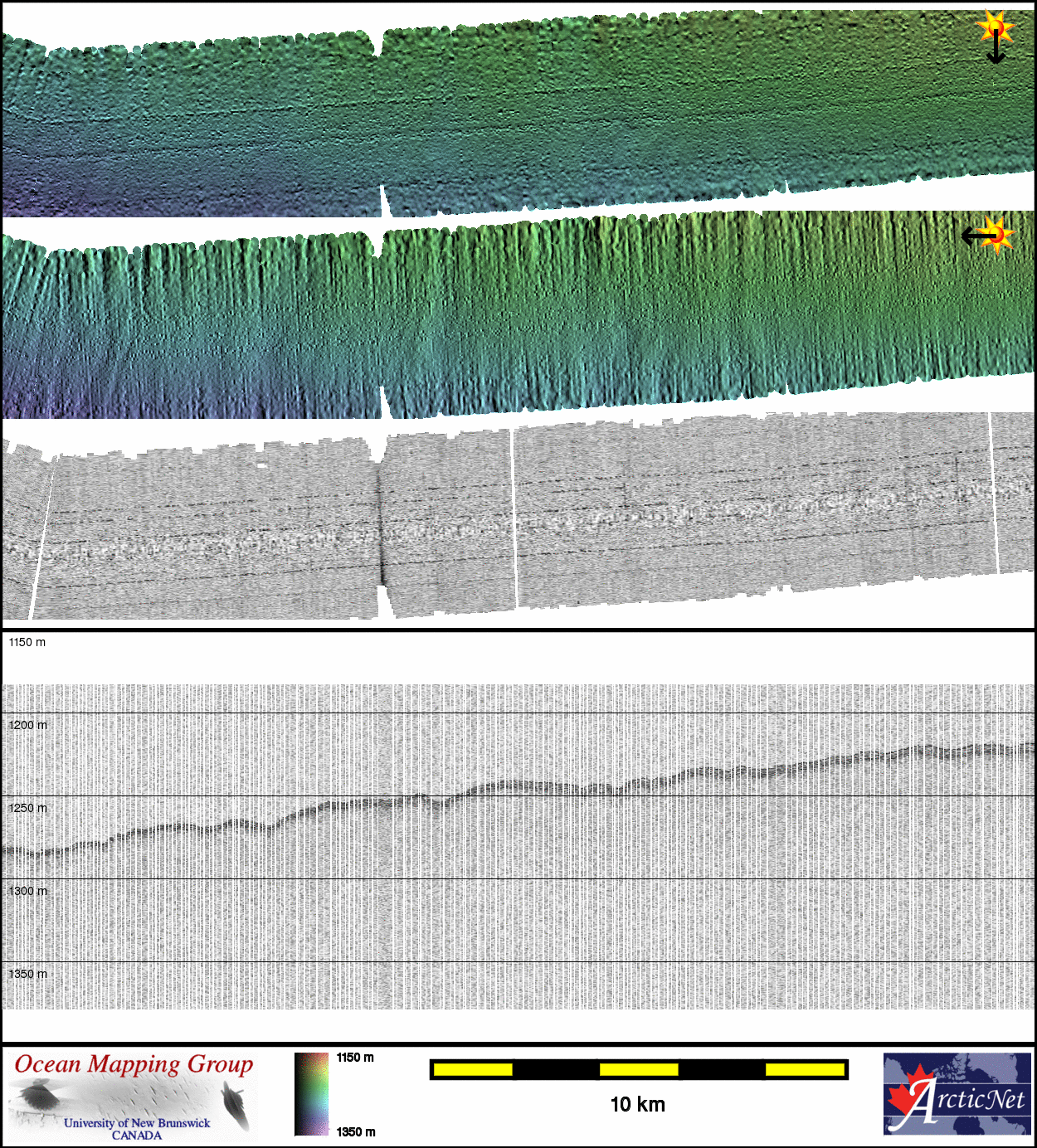1037x1148 pixels.
Task: Click the rightmost yellow scale bar segment
Action: coord(804,1070)
